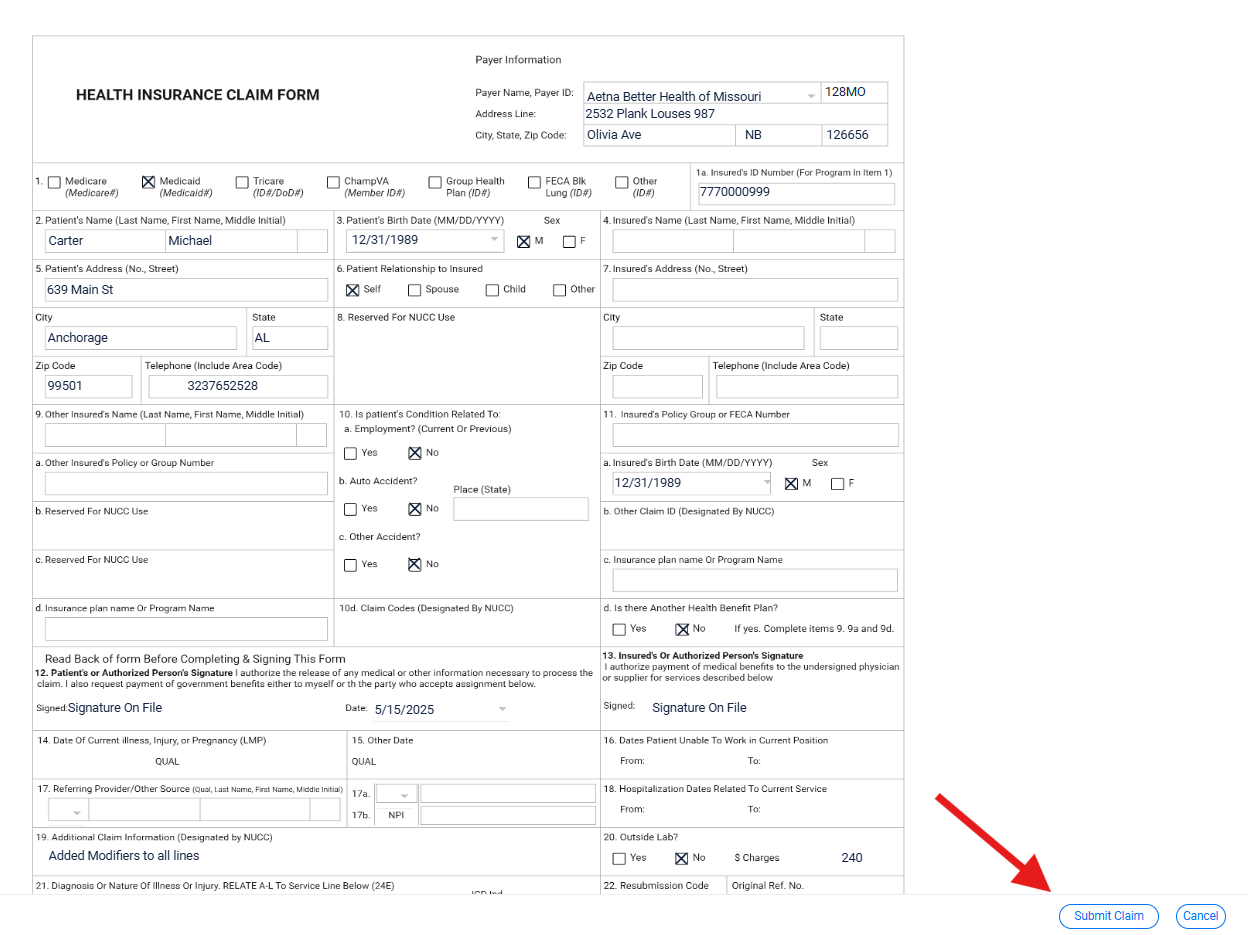
Task: Check patient sex F checkbox
Action: (569, 241)
